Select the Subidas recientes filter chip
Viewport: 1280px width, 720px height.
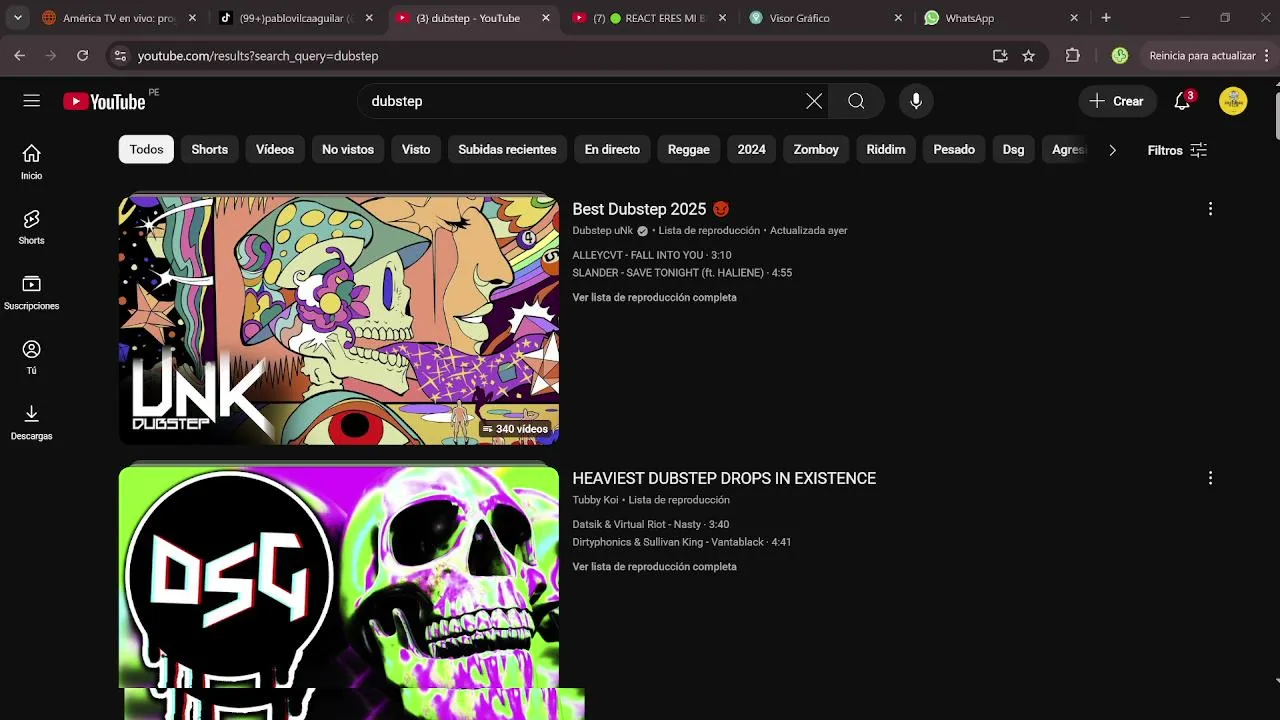coord(507,149)
